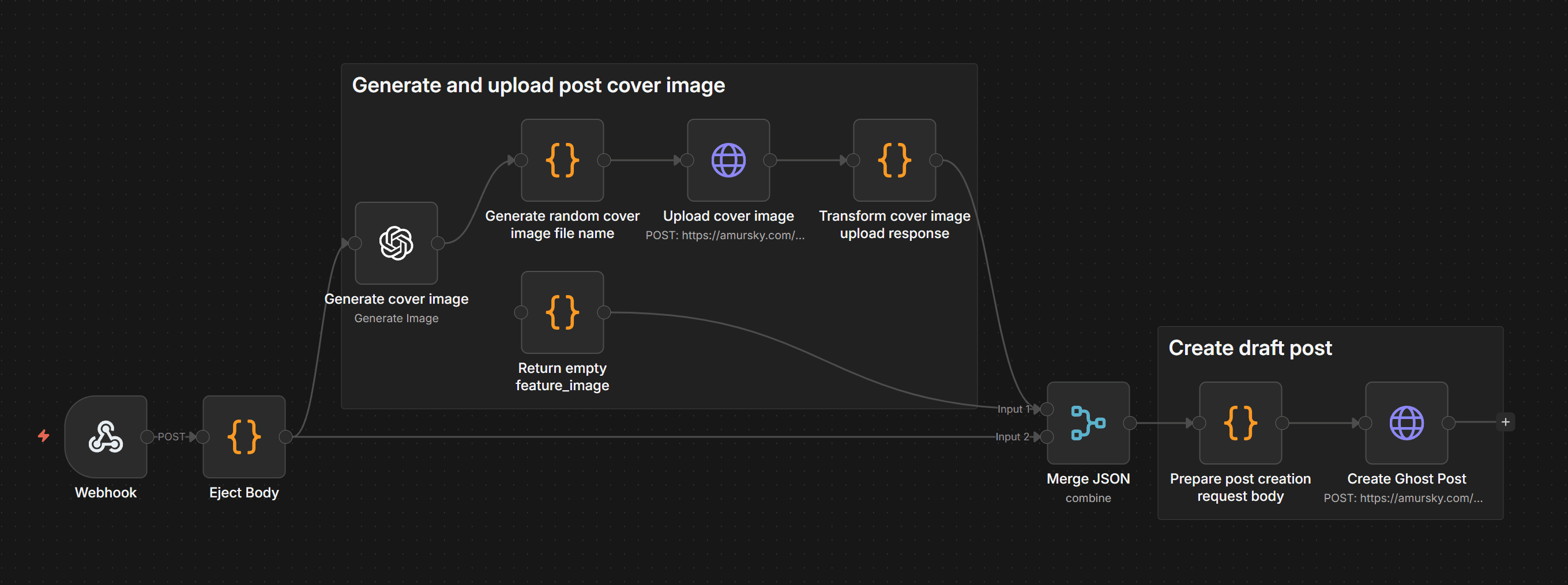Click 'Prepare post creation request body' label
The image size is (1568, 585).
[1240, 487]
